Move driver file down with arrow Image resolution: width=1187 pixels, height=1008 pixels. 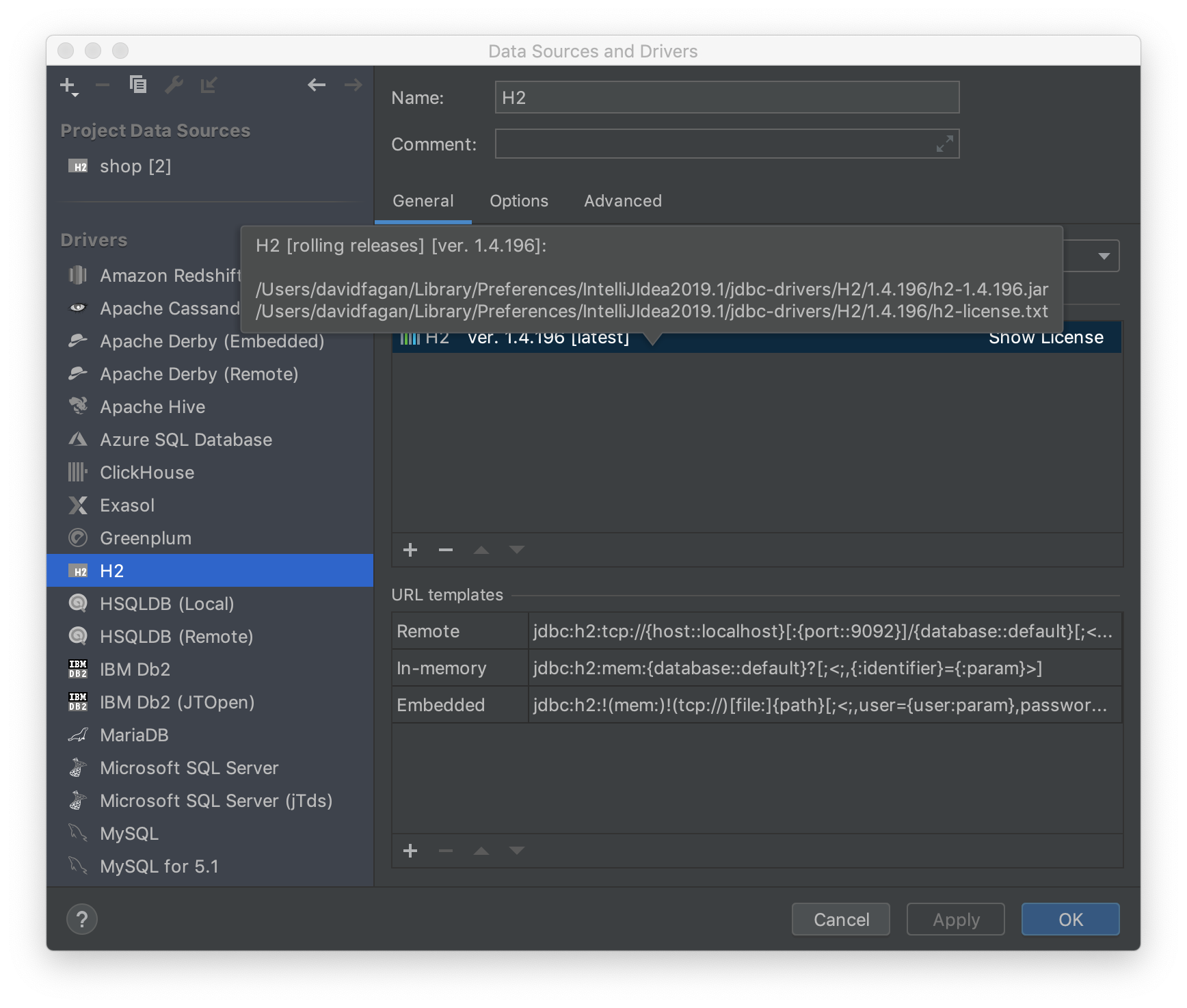[517, 550]
